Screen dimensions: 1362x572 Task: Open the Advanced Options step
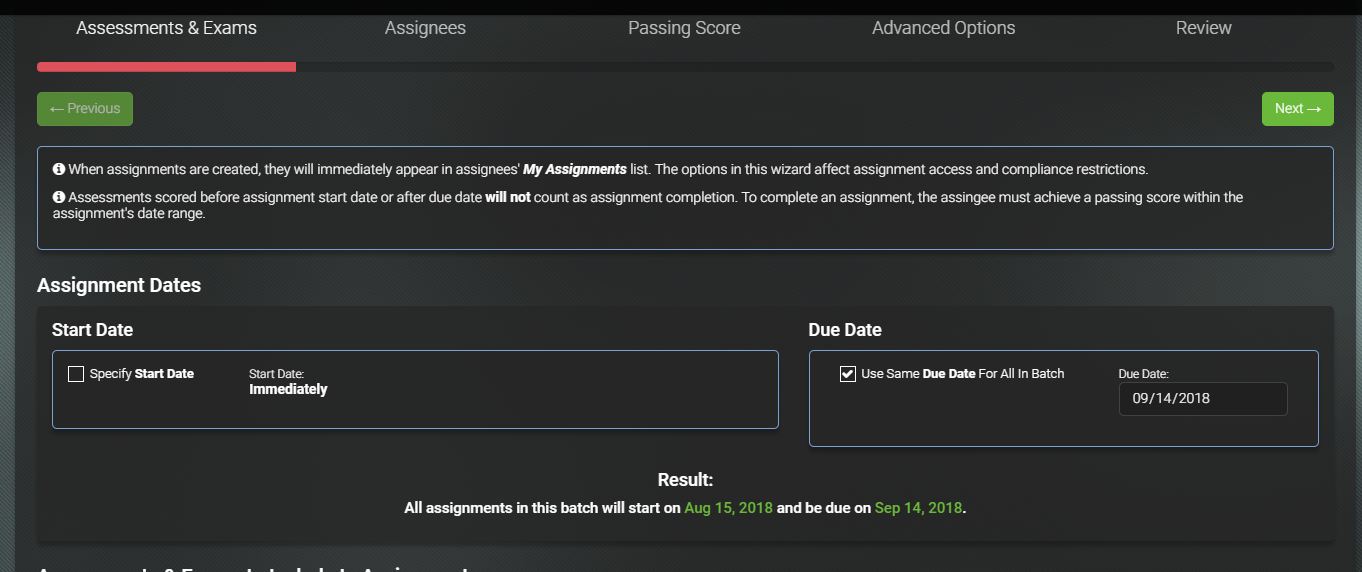pos(943,28)
